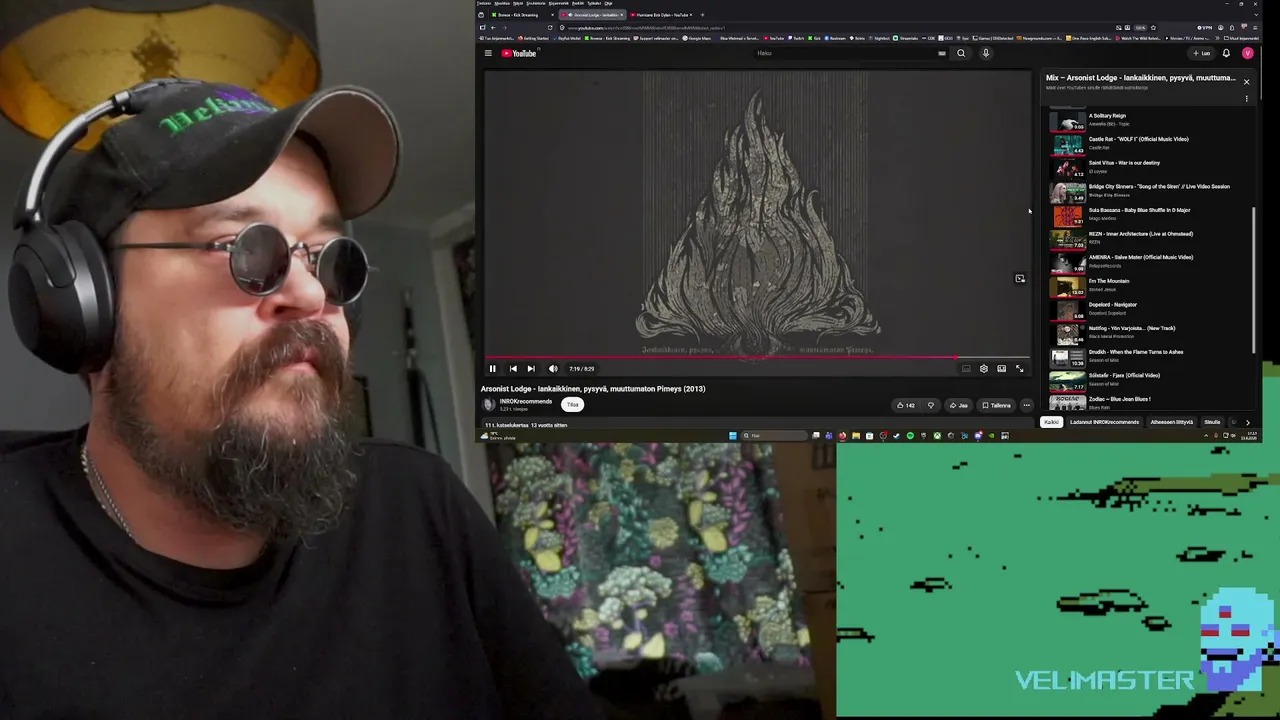Subscribe with the Tilaa button
Screen dimensions: 1280x720
(x=572, y=405)
